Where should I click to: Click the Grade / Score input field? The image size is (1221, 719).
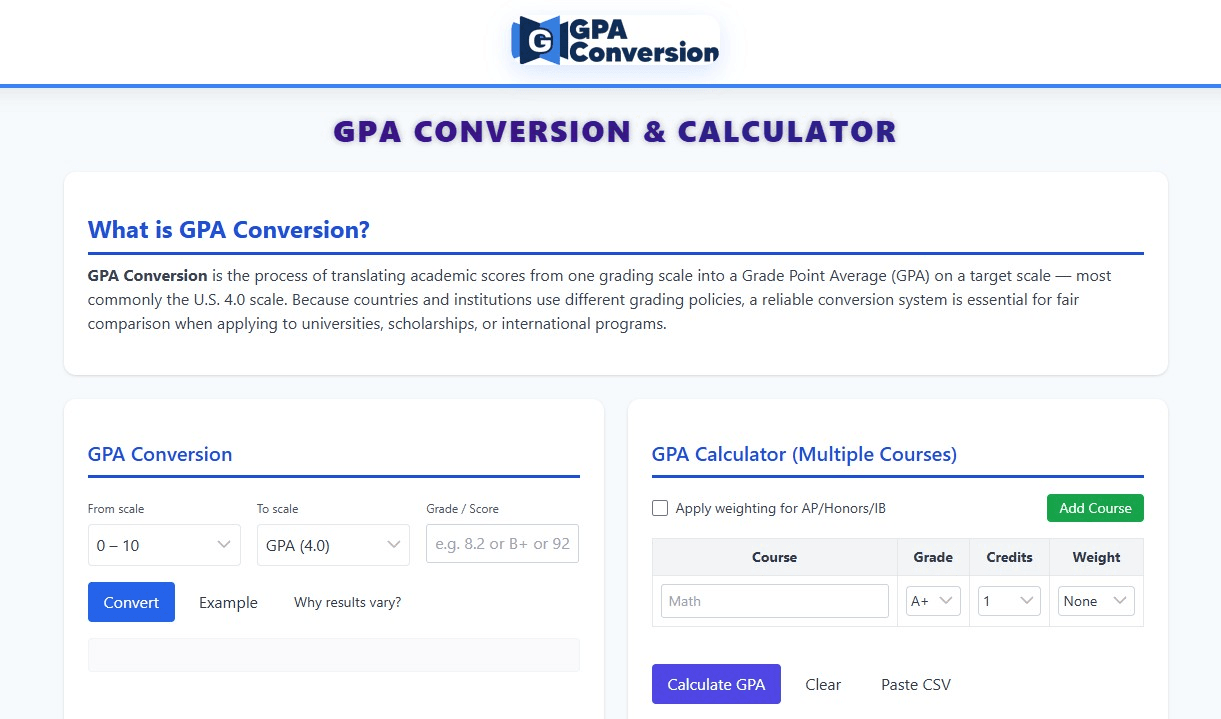tap(502, 544)
